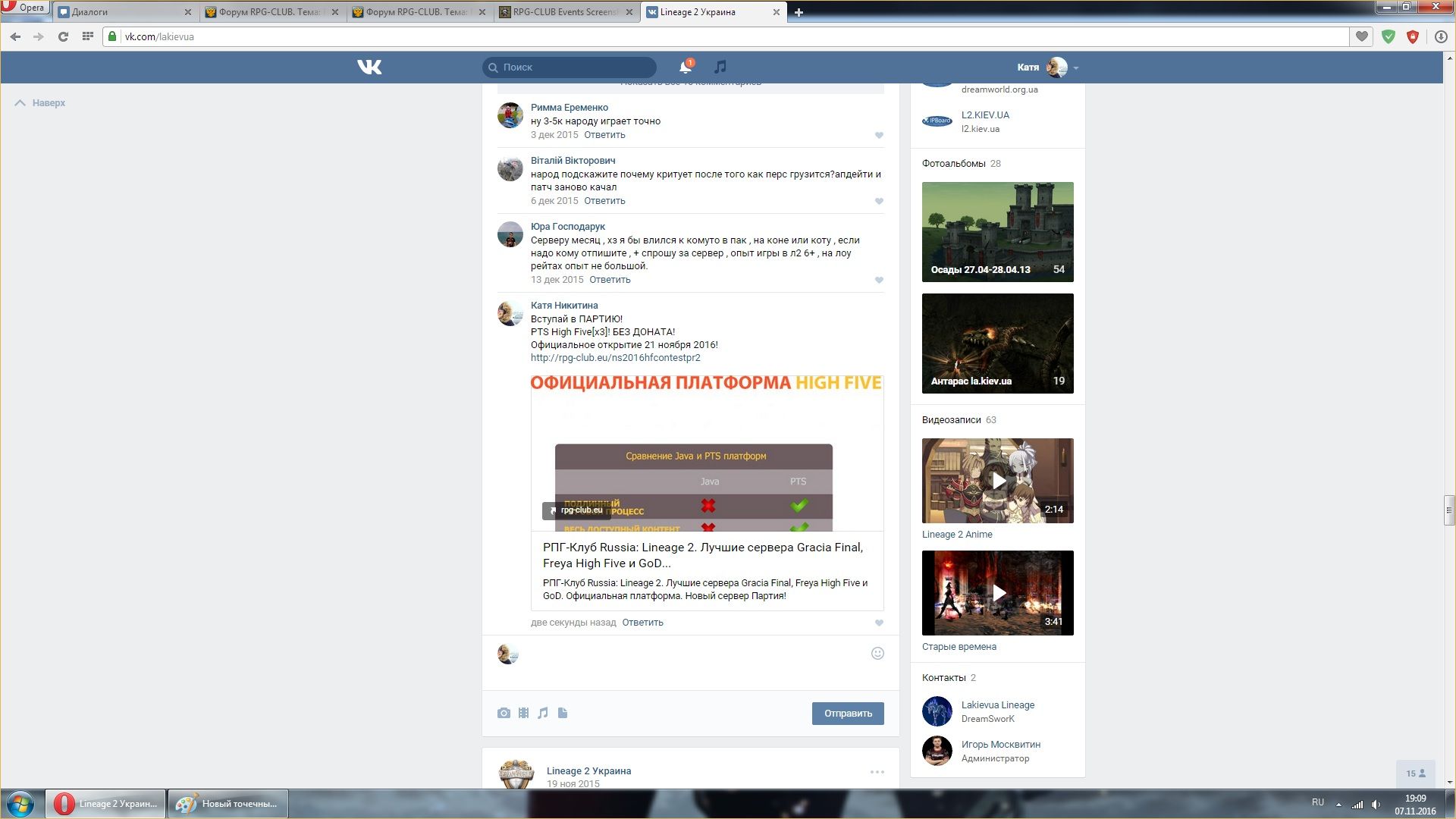Play the Lineage 2 Anime video
The width and height of the screenshot is (1456, 819).
pyautogui.click(x=998, y=481)
